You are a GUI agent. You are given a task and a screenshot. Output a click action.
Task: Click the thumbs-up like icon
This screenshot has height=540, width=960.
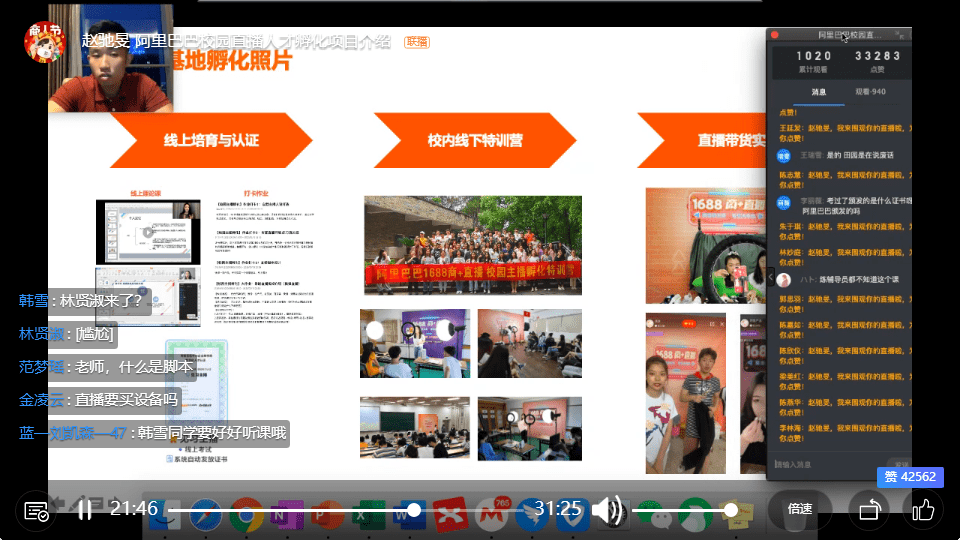pyautogui.click(x=922, y=510)
